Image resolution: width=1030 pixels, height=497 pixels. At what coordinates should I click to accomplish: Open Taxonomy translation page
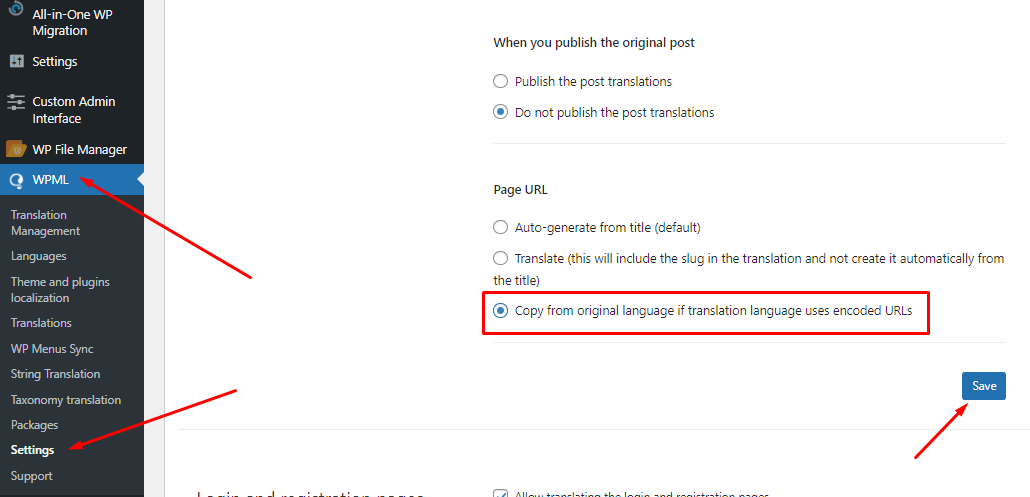(66, 400)
